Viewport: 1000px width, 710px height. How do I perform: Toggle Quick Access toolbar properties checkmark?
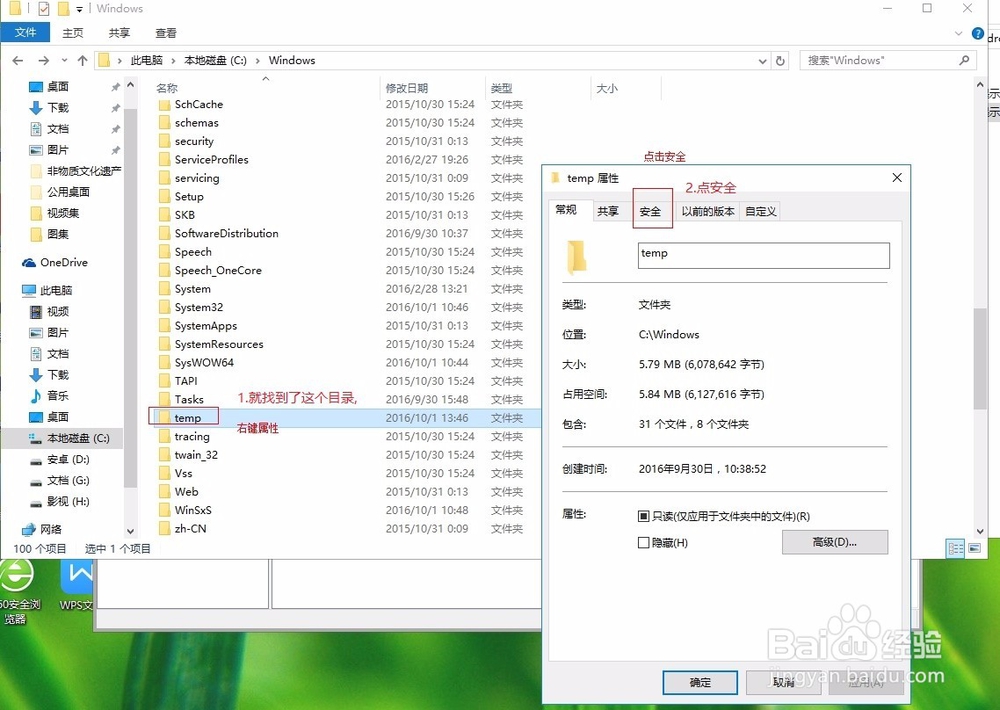tap(44, 9)
